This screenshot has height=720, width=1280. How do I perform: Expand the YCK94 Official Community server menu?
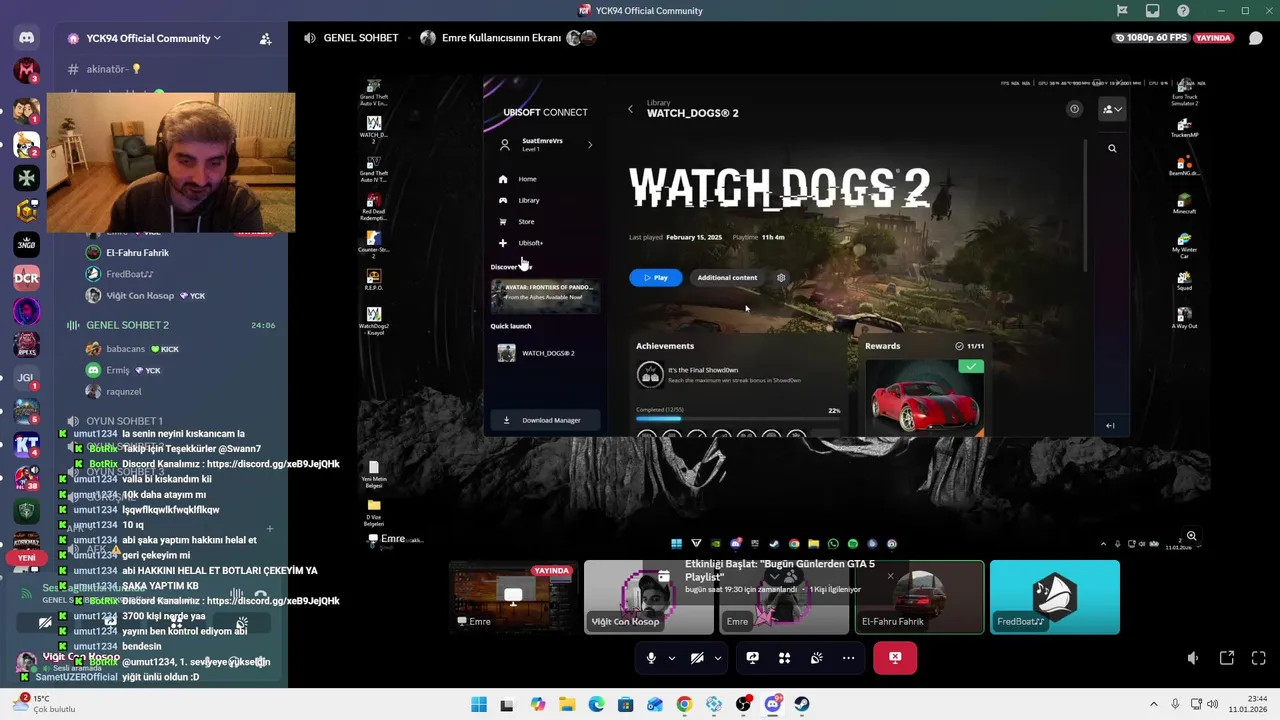[x=155, y=38]
